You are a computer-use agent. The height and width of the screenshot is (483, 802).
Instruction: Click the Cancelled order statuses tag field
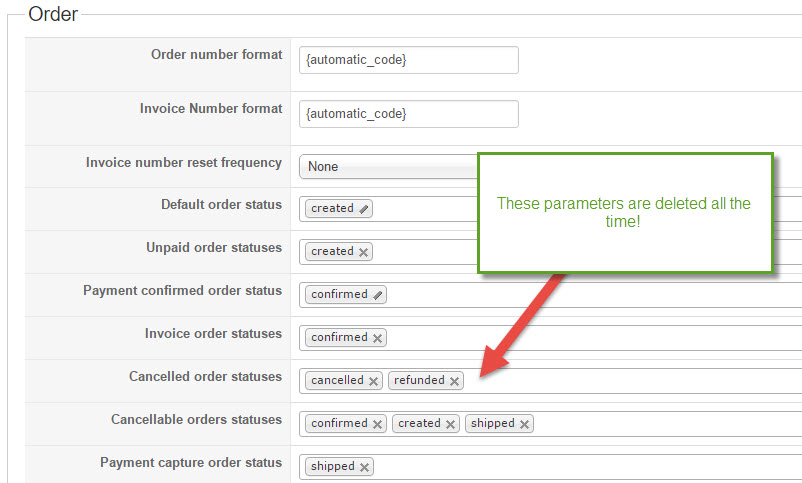tap(550, 381)
